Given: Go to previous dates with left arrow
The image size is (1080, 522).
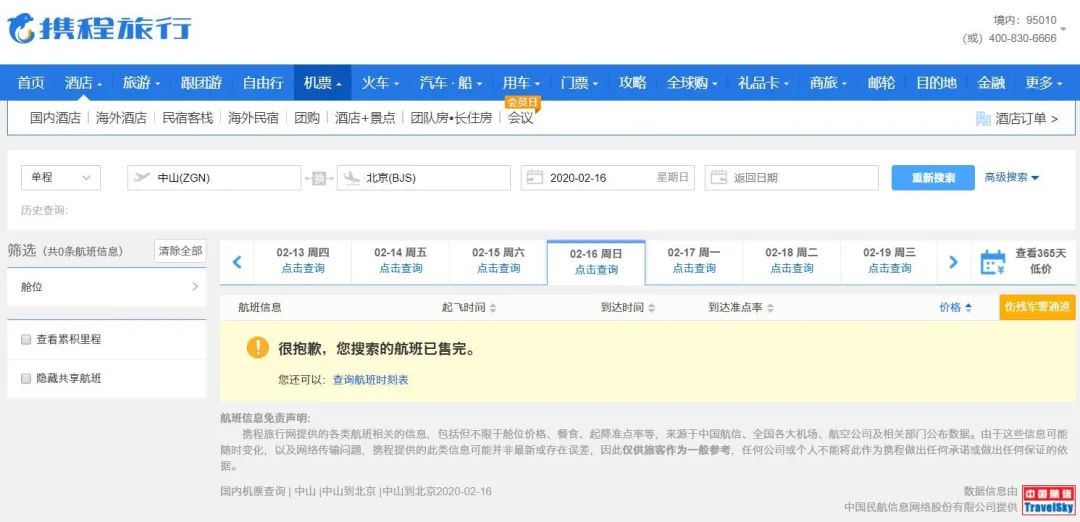Looking at the screenshot, I should 237,262.
